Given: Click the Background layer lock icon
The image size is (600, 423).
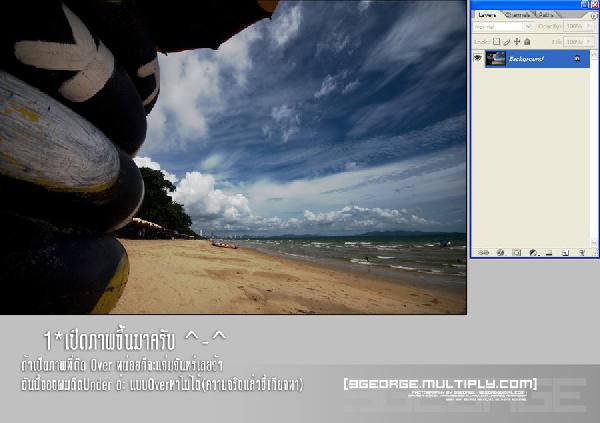Looking at the screenshot, I should click(577, 58).
